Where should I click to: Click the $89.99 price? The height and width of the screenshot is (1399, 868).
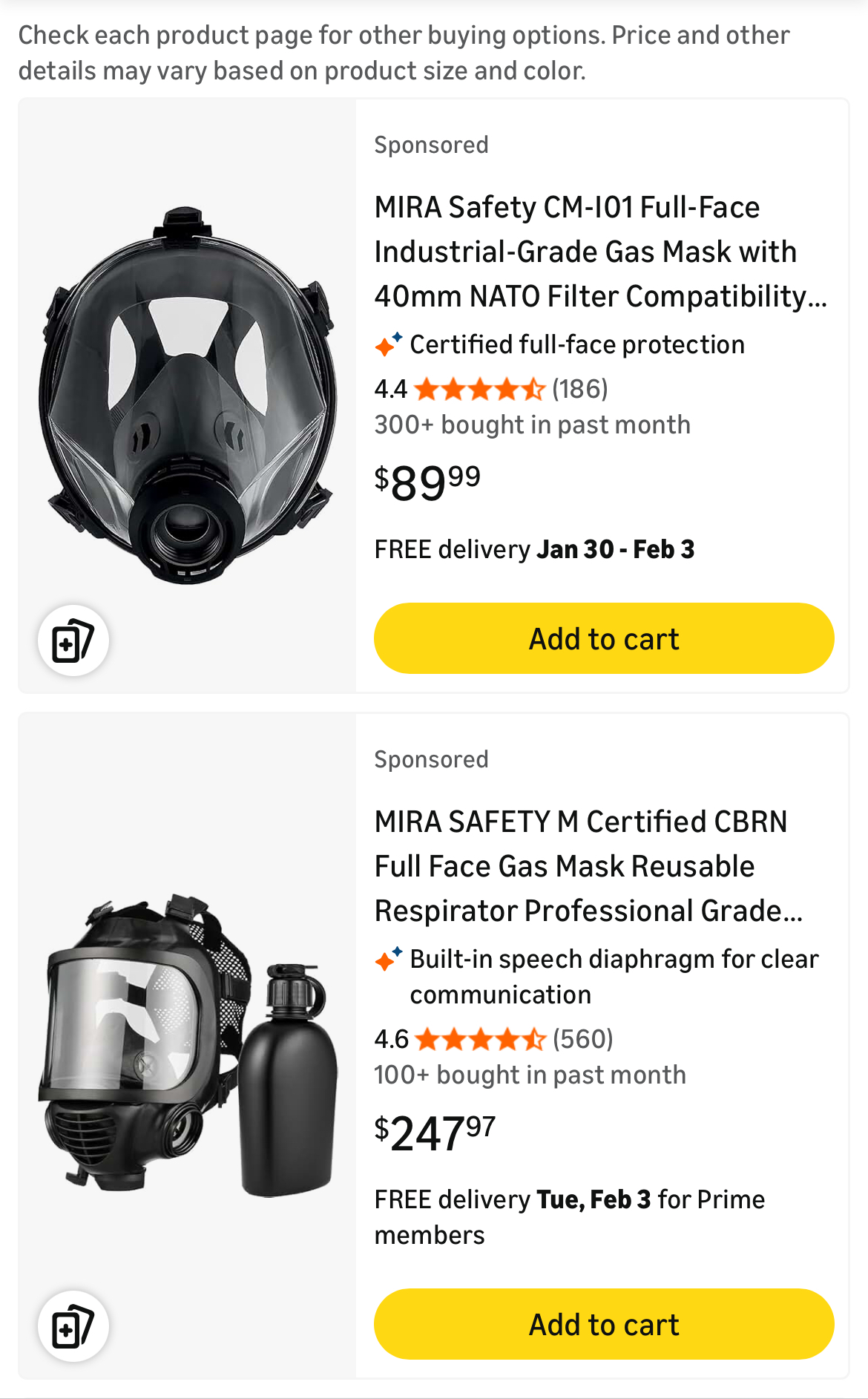coord(427,482)
